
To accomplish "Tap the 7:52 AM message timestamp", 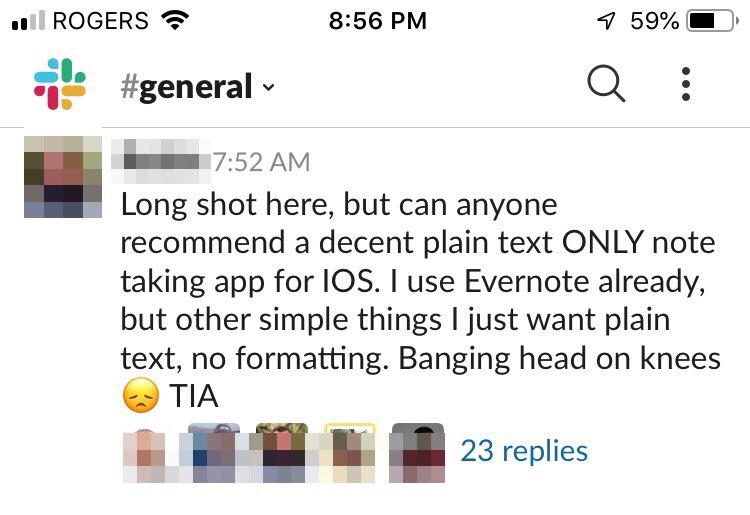I will click(261, 161).
